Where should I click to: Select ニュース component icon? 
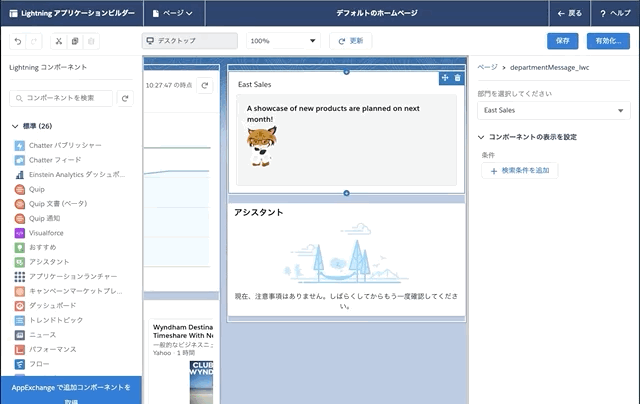(20, 335)
